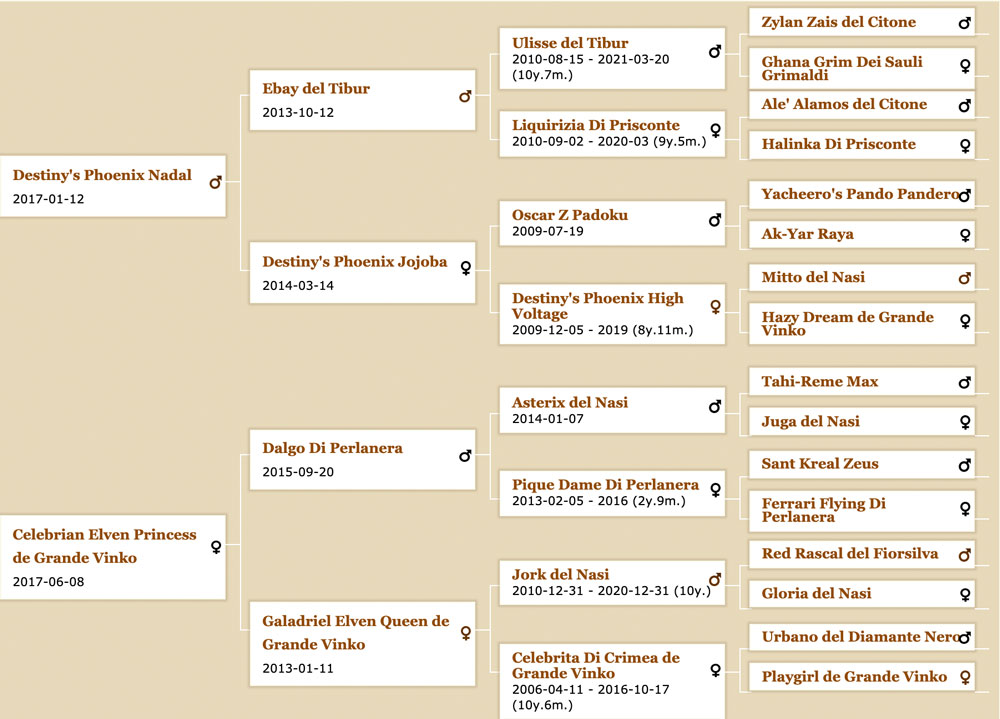Click female icon beside Galadriel Elven Queen
Screen dimensions: 1000x719
point(466,633)
